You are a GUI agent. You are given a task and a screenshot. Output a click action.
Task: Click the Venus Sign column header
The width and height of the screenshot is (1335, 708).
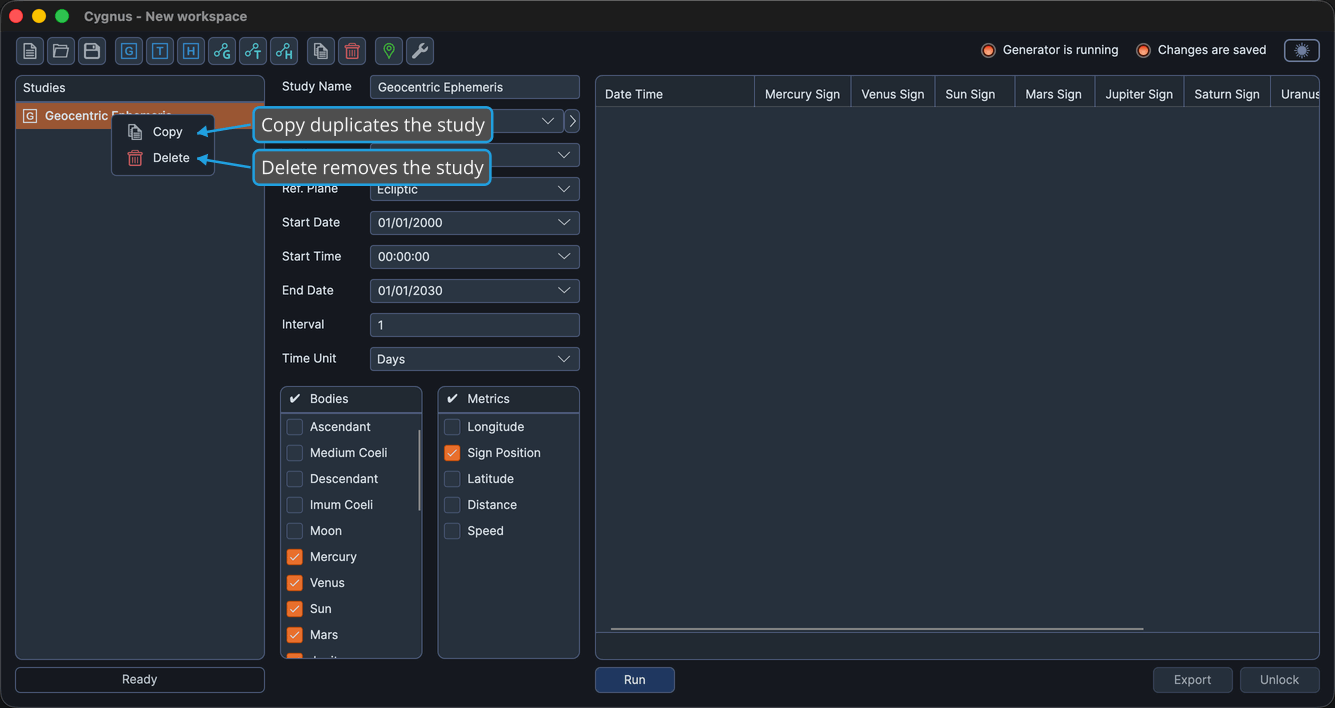(893, 94)
